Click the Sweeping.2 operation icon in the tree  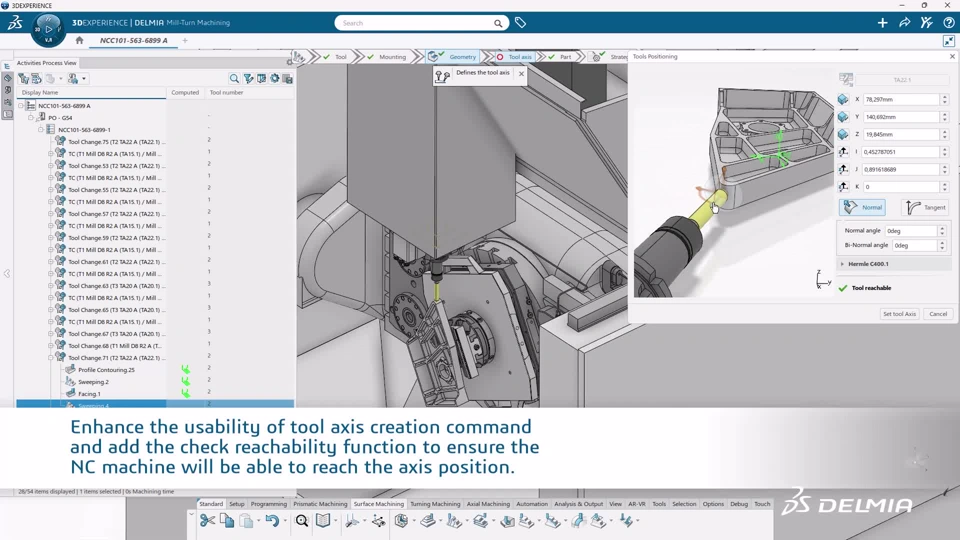coord(70,381)
